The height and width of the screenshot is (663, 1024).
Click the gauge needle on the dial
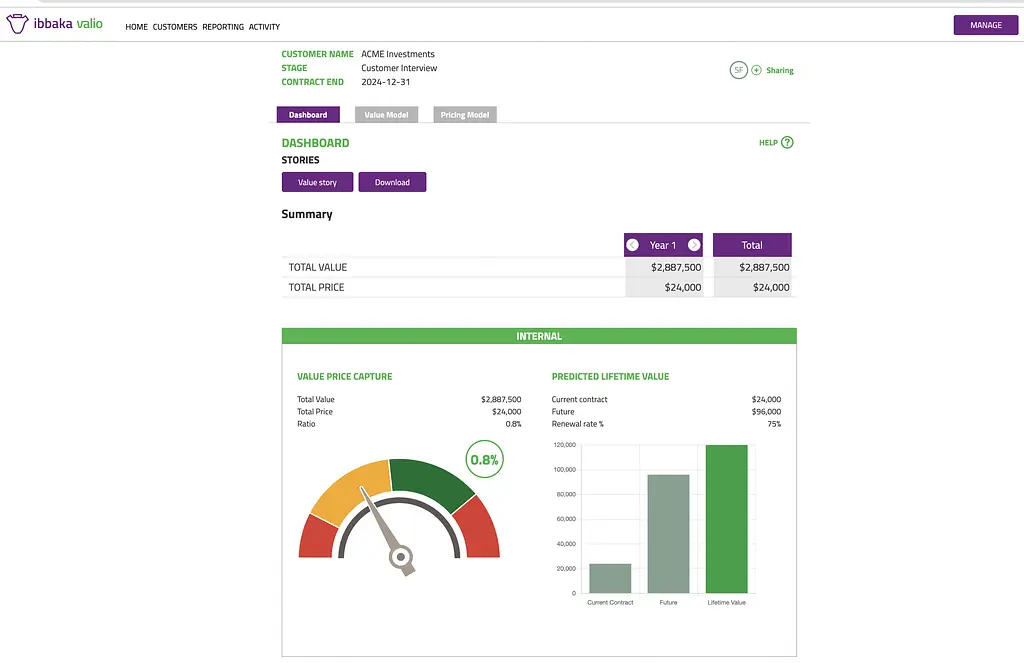[385, 525]
